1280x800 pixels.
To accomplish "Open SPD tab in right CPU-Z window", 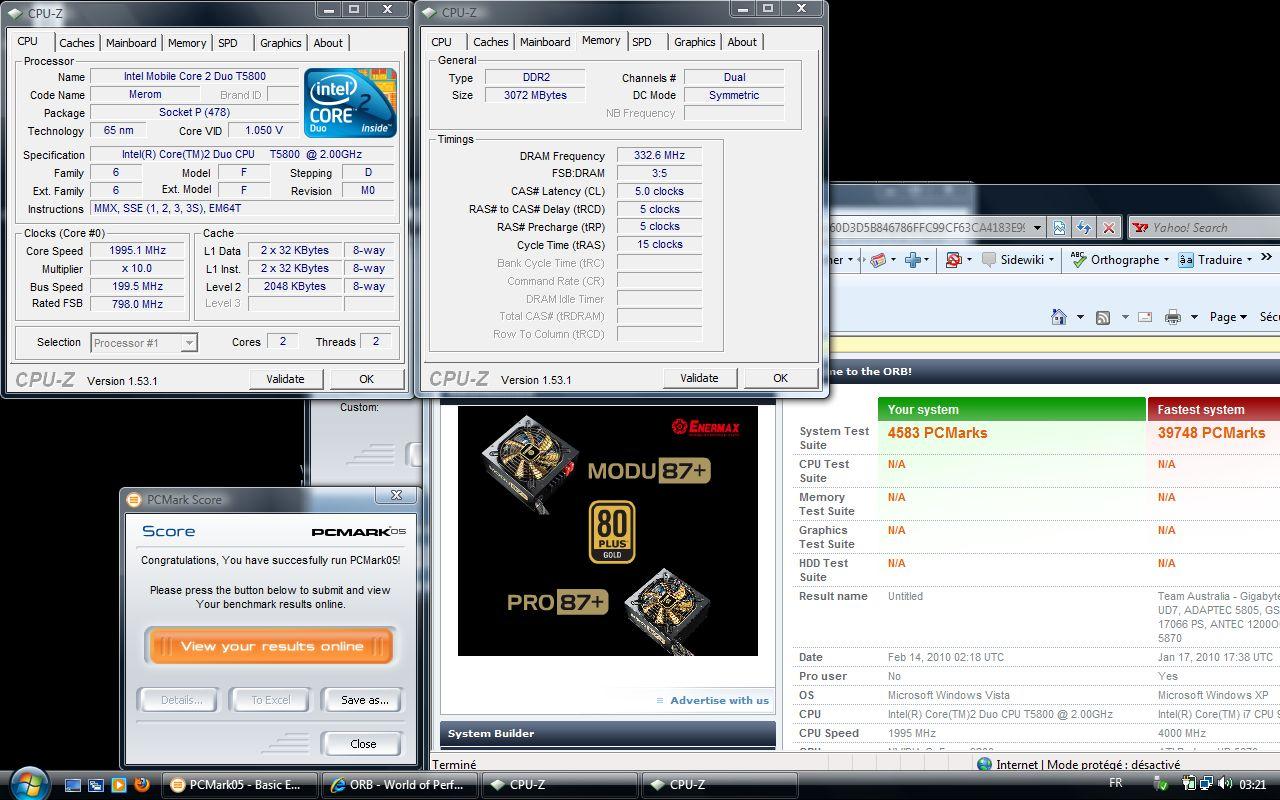I will pyautogui.click(x=642, y=42).
